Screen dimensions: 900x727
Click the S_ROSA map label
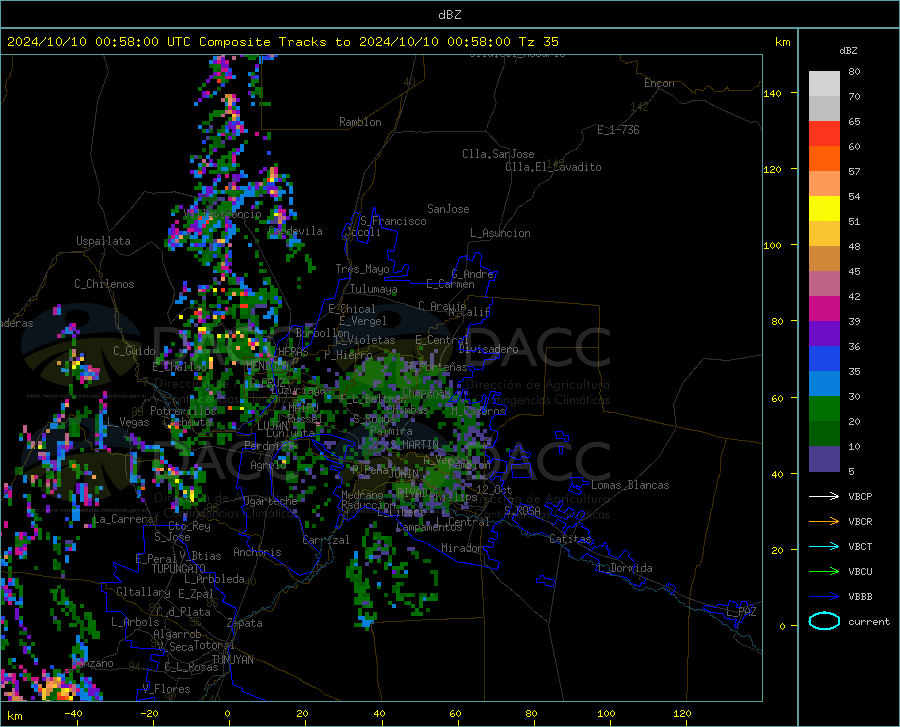click(x=522, y=510)
